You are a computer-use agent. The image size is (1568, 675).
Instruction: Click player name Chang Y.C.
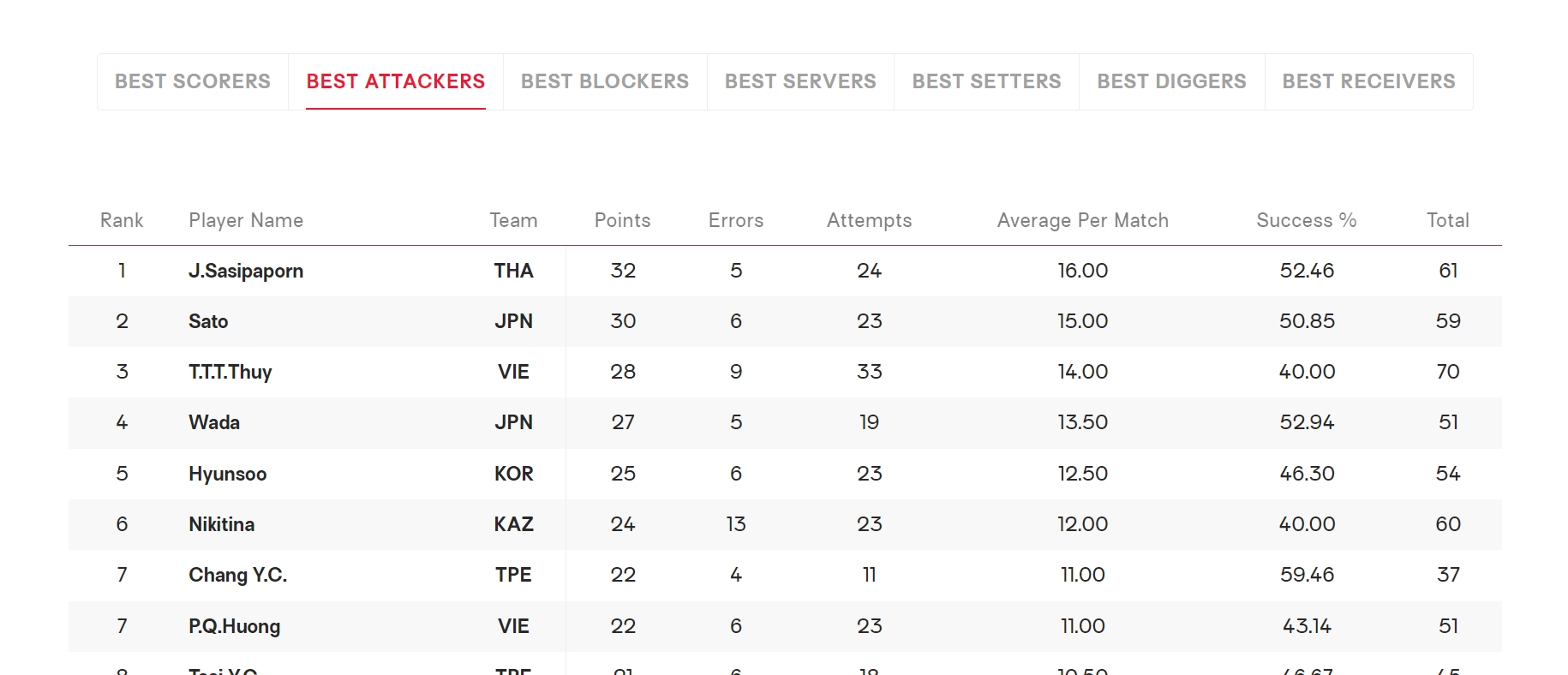[238, 575]
